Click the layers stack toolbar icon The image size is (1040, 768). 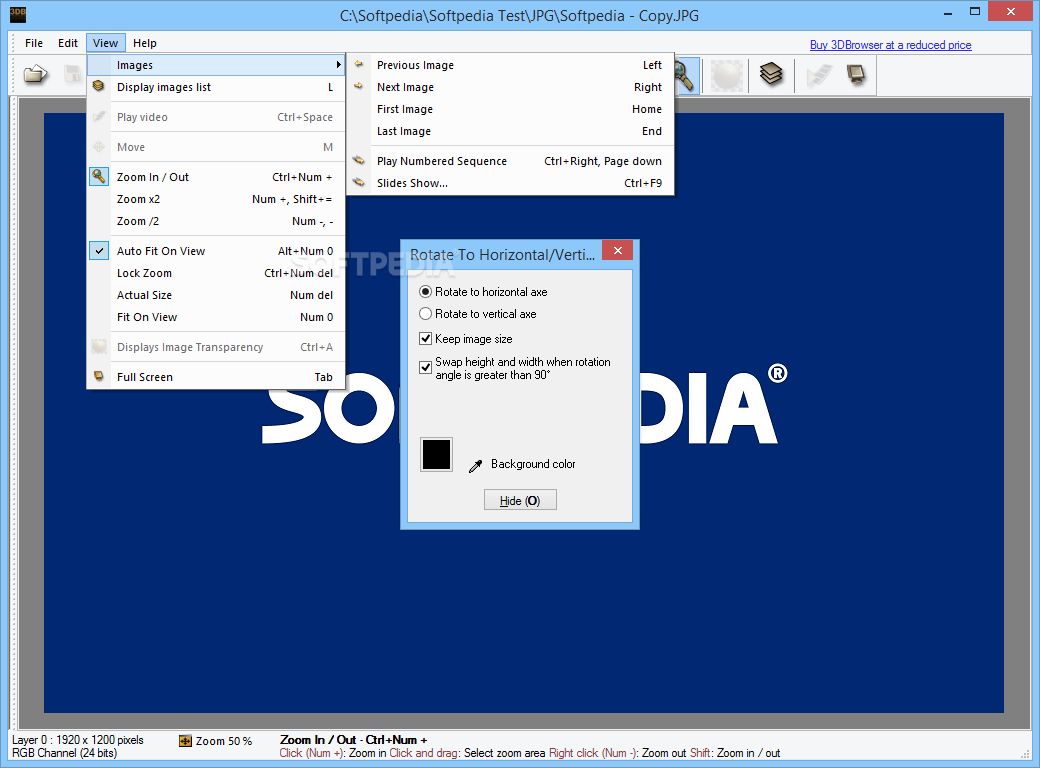771,74
